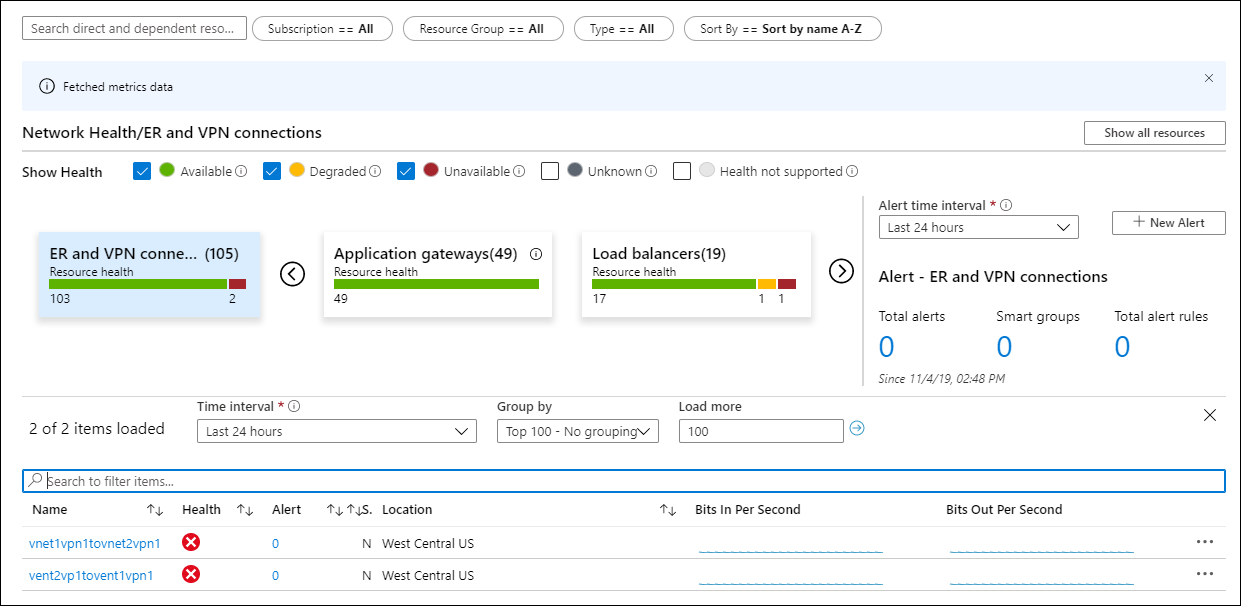
Task: Dismiss the Fetched metrics data banner
Action: click(1209, 78)
